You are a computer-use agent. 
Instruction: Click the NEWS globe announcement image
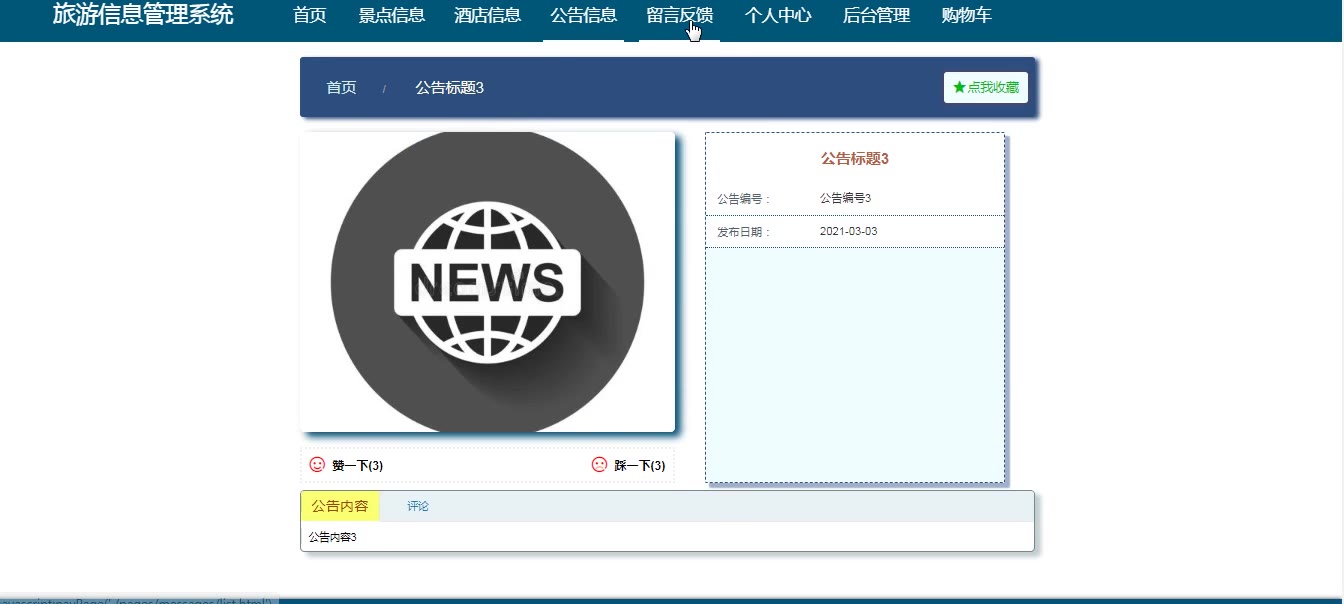(x=487, y=282)
